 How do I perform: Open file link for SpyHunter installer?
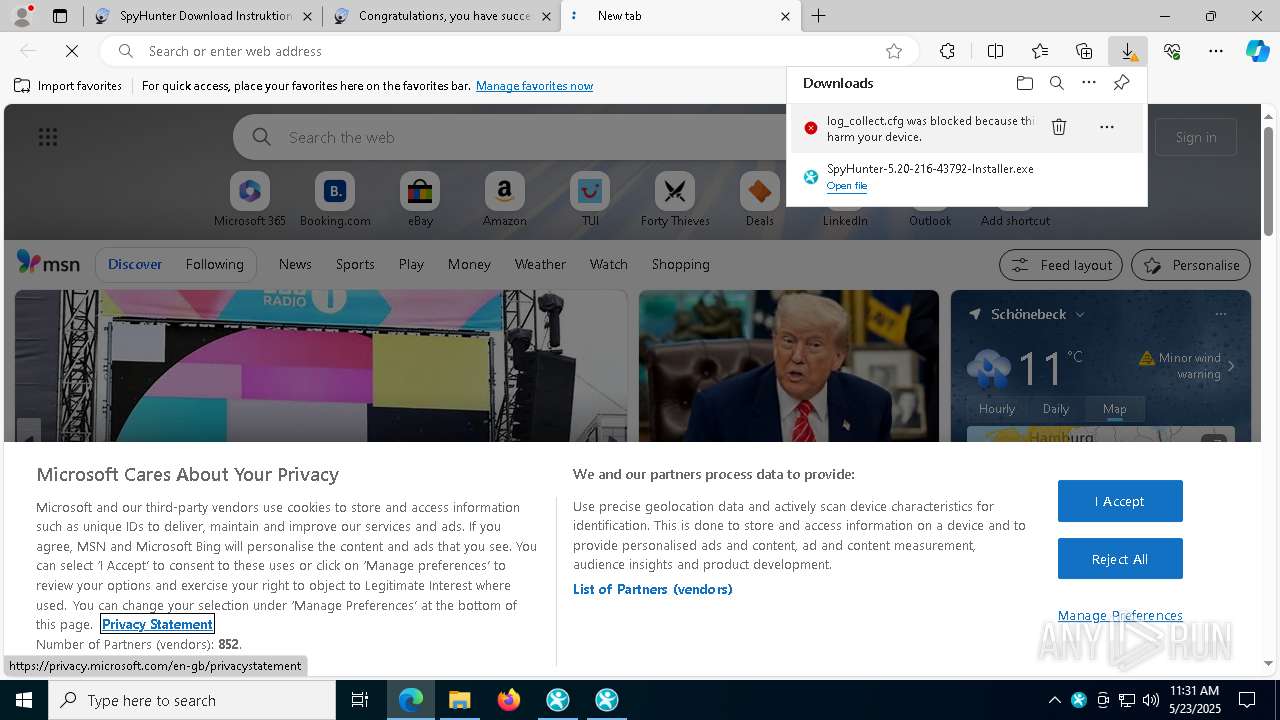(x=846, y=186)
